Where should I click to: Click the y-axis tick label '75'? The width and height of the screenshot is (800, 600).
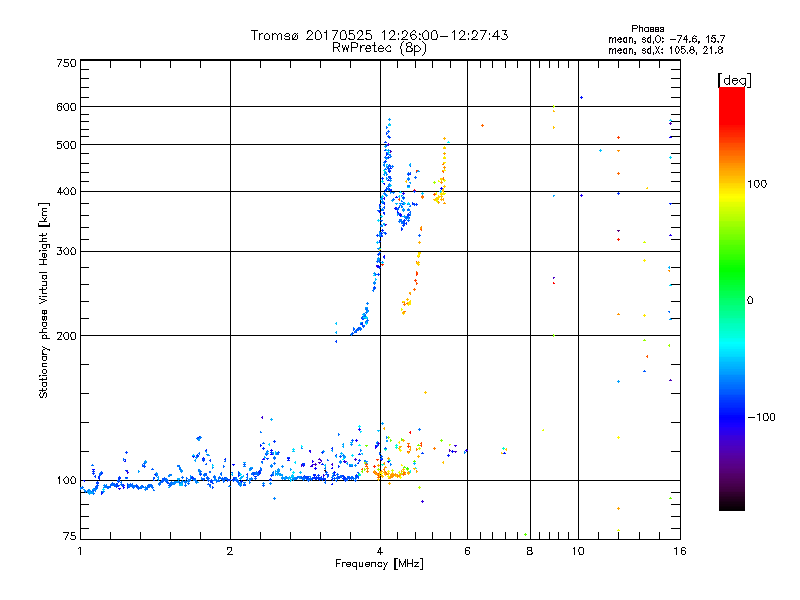tap(70, 536)
